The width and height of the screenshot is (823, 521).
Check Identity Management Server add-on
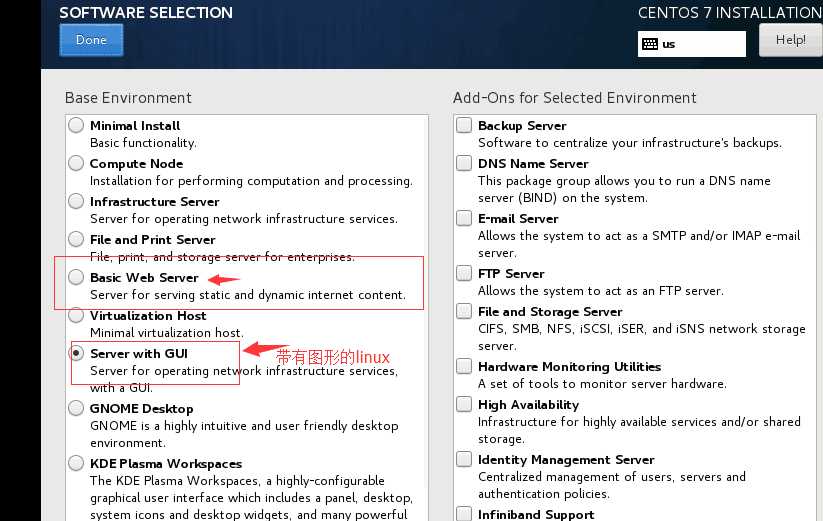464,460
